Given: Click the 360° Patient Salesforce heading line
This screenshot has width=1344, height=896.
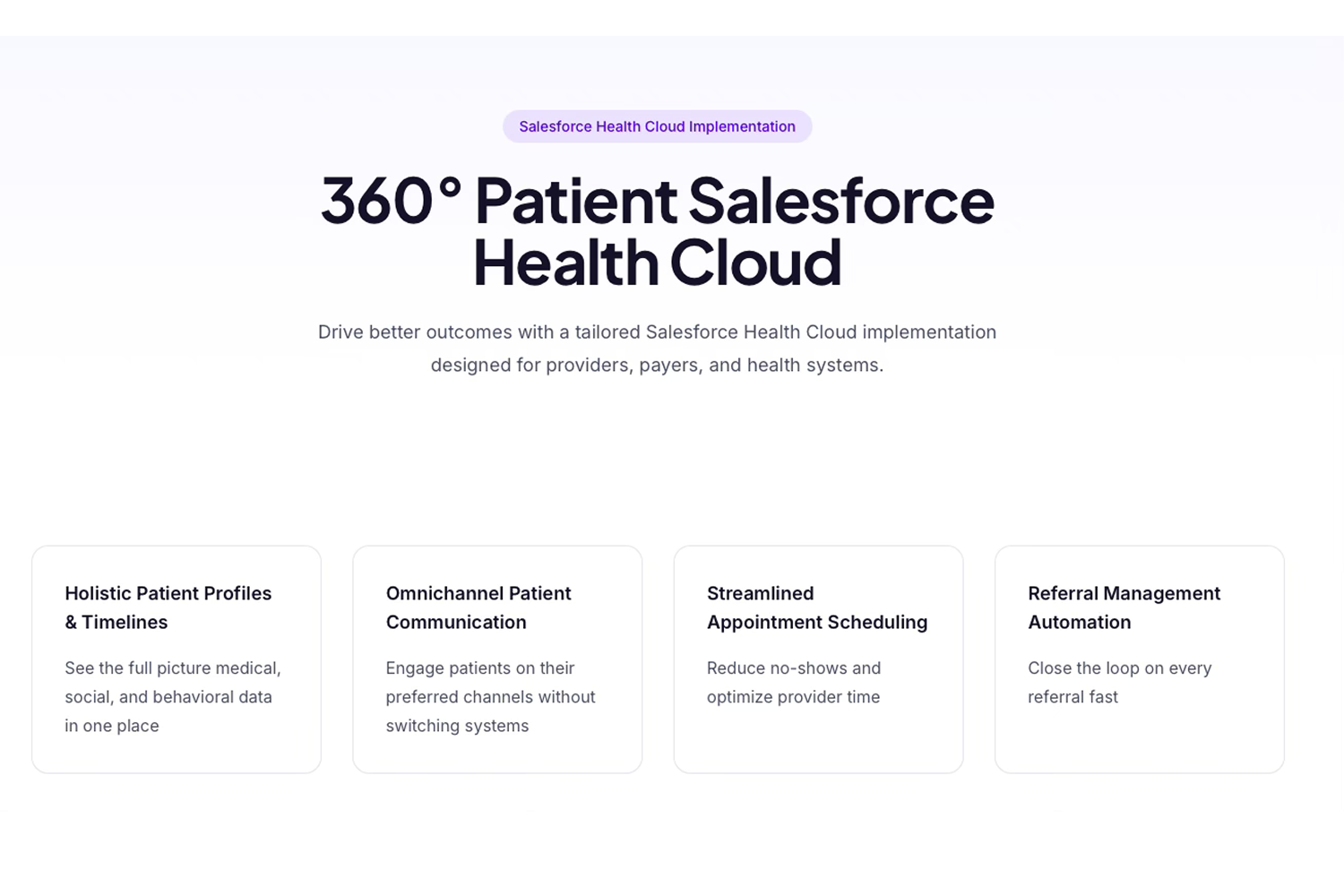Looking at the screenshot, I should tap(657, 199).
